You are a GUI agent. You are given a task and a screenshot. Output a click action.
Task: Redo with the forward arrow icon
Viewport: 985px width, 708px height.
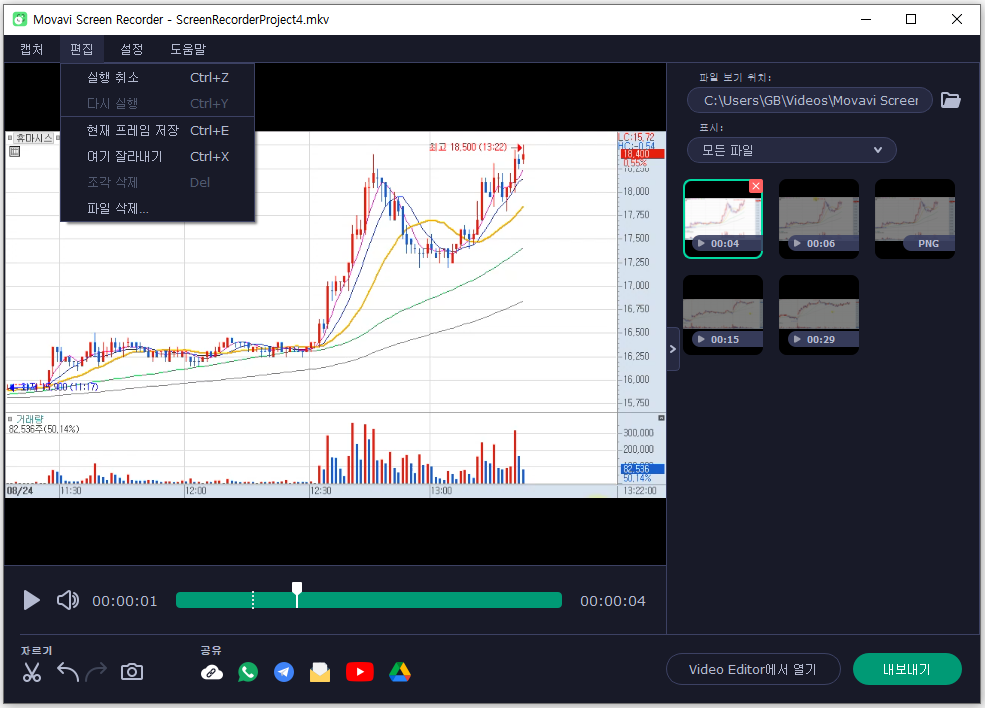click(96, 672)
